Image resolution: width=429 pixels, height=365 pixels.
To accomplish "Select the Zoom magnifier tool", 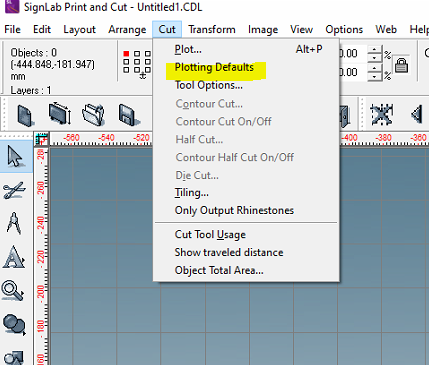I will (x=13, y=291).
